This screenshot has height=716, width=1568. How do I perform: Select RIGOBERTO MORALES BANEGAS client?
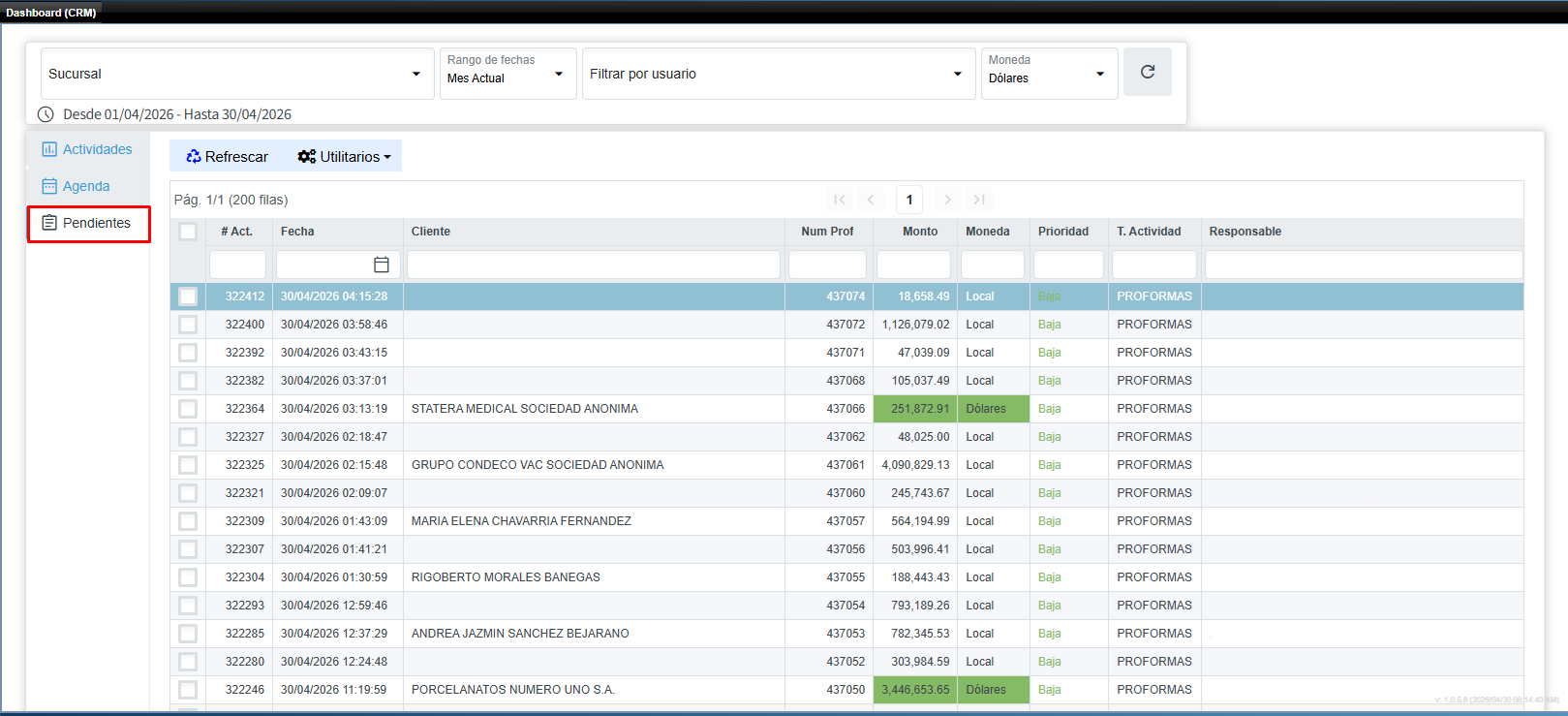pos(506,577)
